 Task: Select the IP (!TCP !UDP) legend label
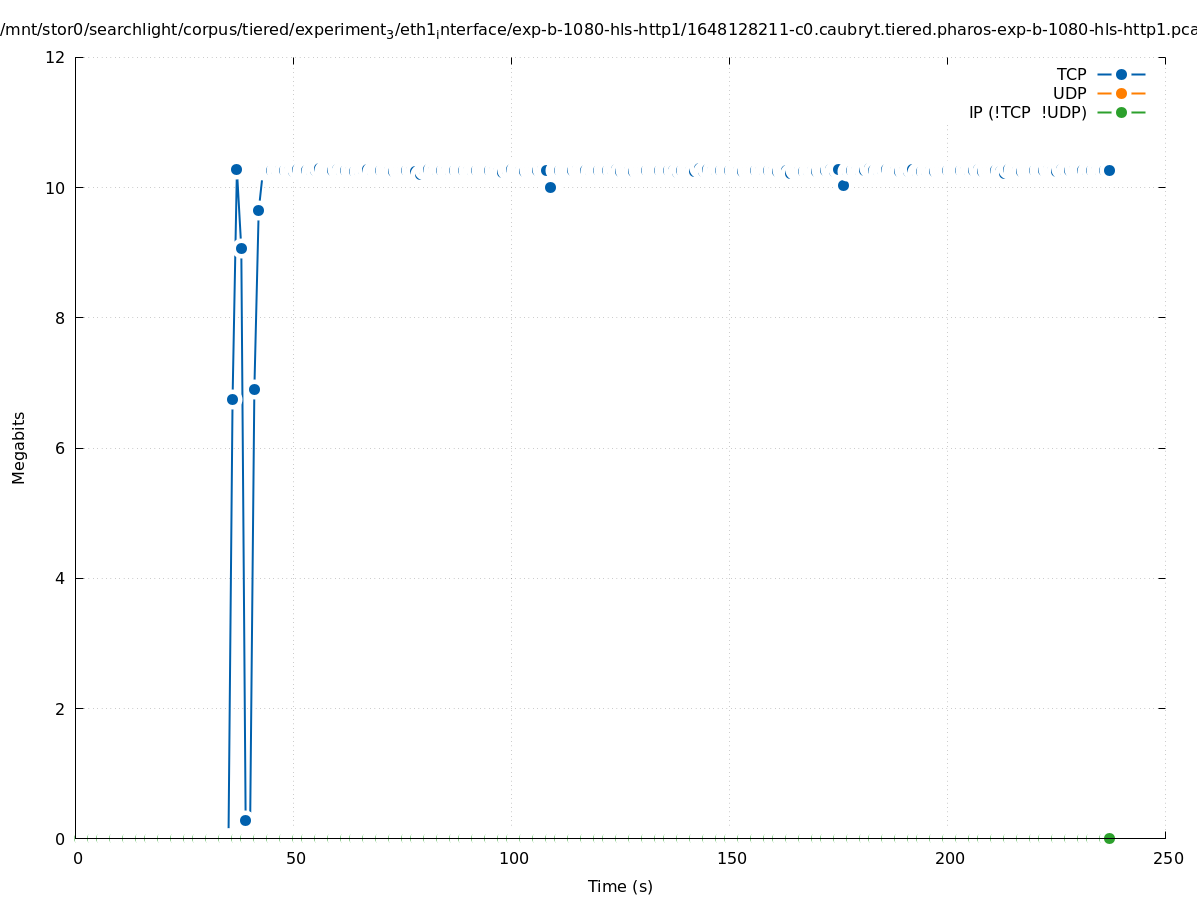pyautogui.click(x=1027, y=112)
